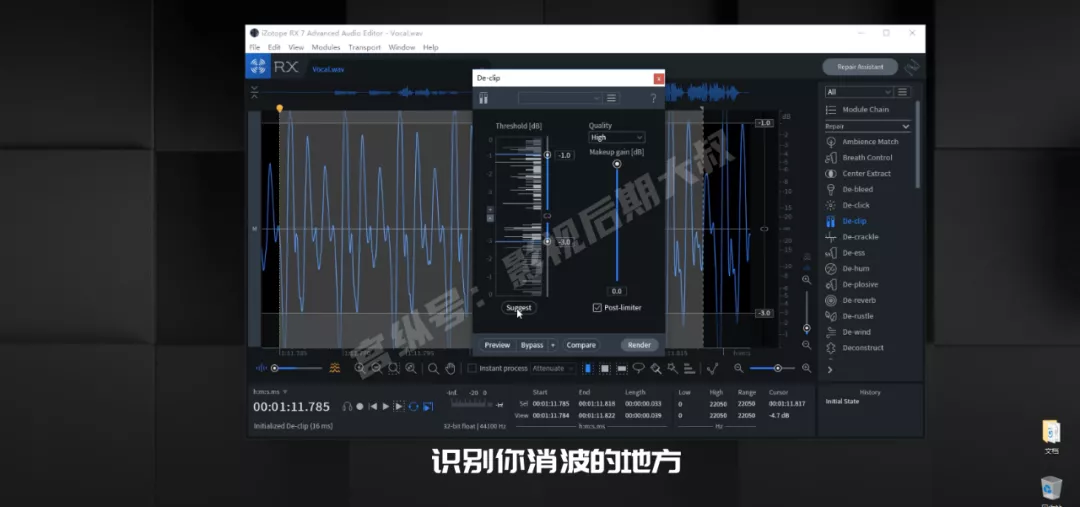1080x507 pixels.
Task: Toggle follow playhead
Action: [428, 406]
